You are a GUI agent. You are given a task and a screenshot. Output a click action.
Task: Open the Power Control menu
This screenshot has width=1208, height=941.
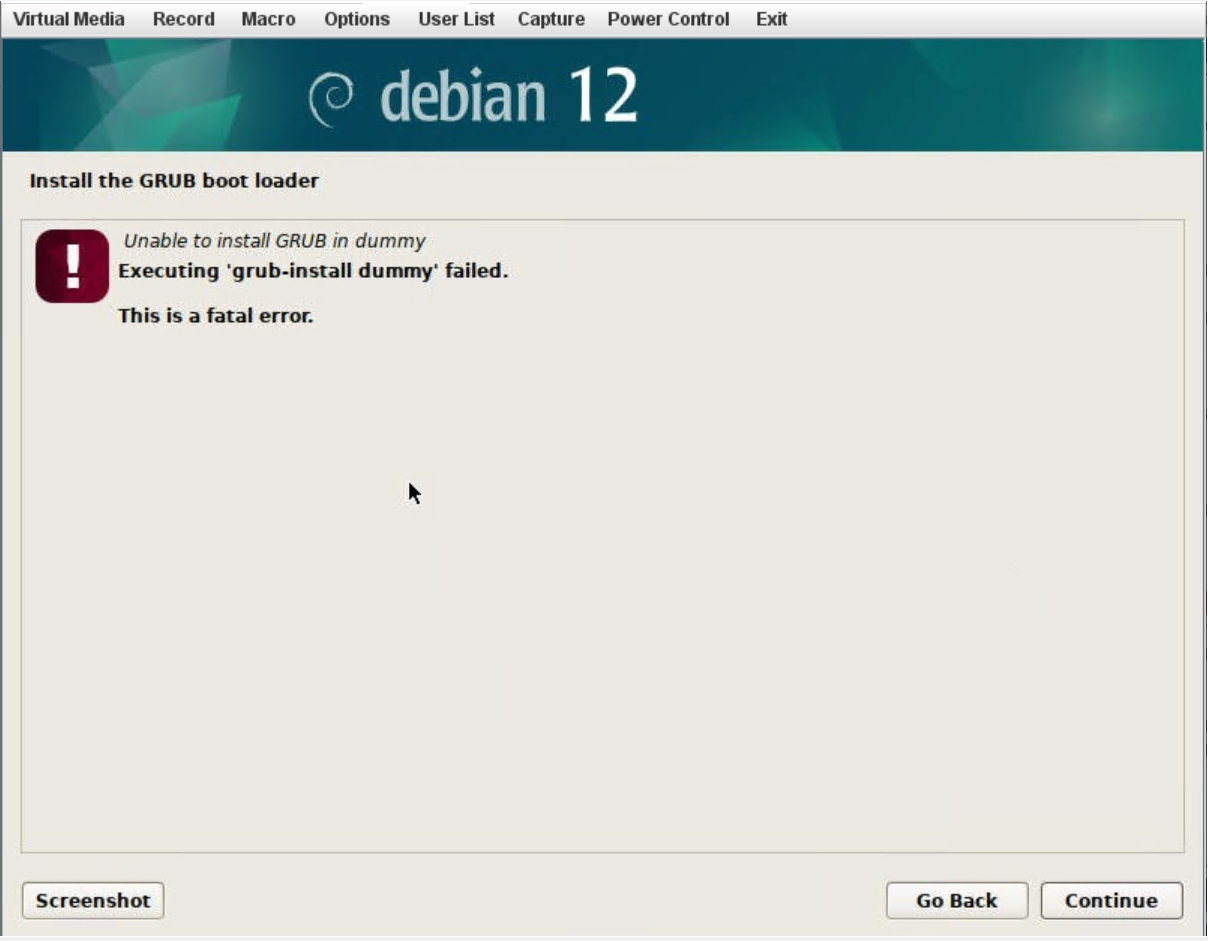(668, 19)
